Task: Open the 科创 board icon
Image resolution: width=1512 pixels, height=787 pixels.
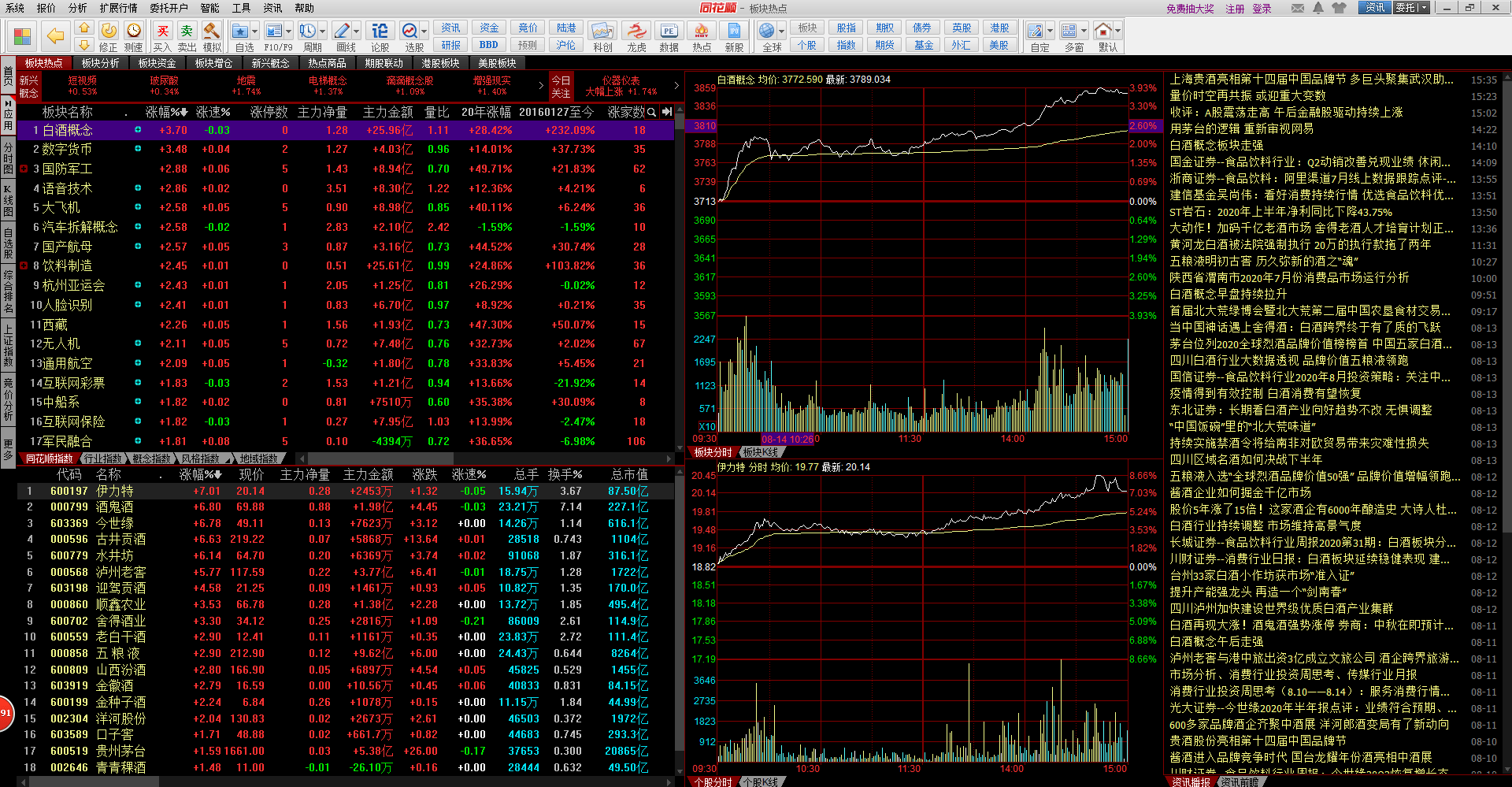Action: point(602,37)
